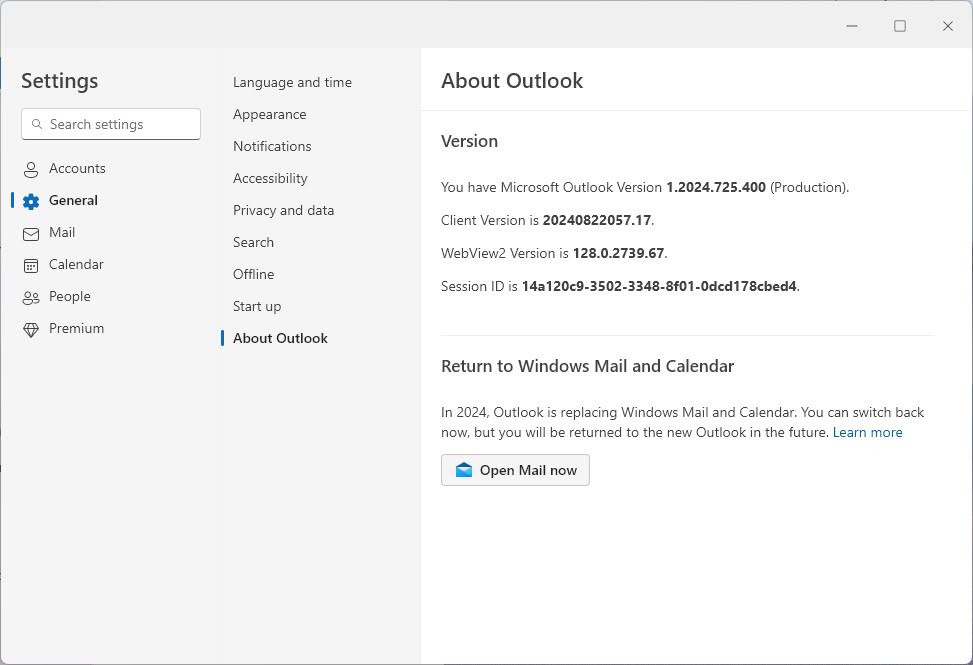Click the Version section heading
This screenshot has width=973, height=665.
(469, 141)
